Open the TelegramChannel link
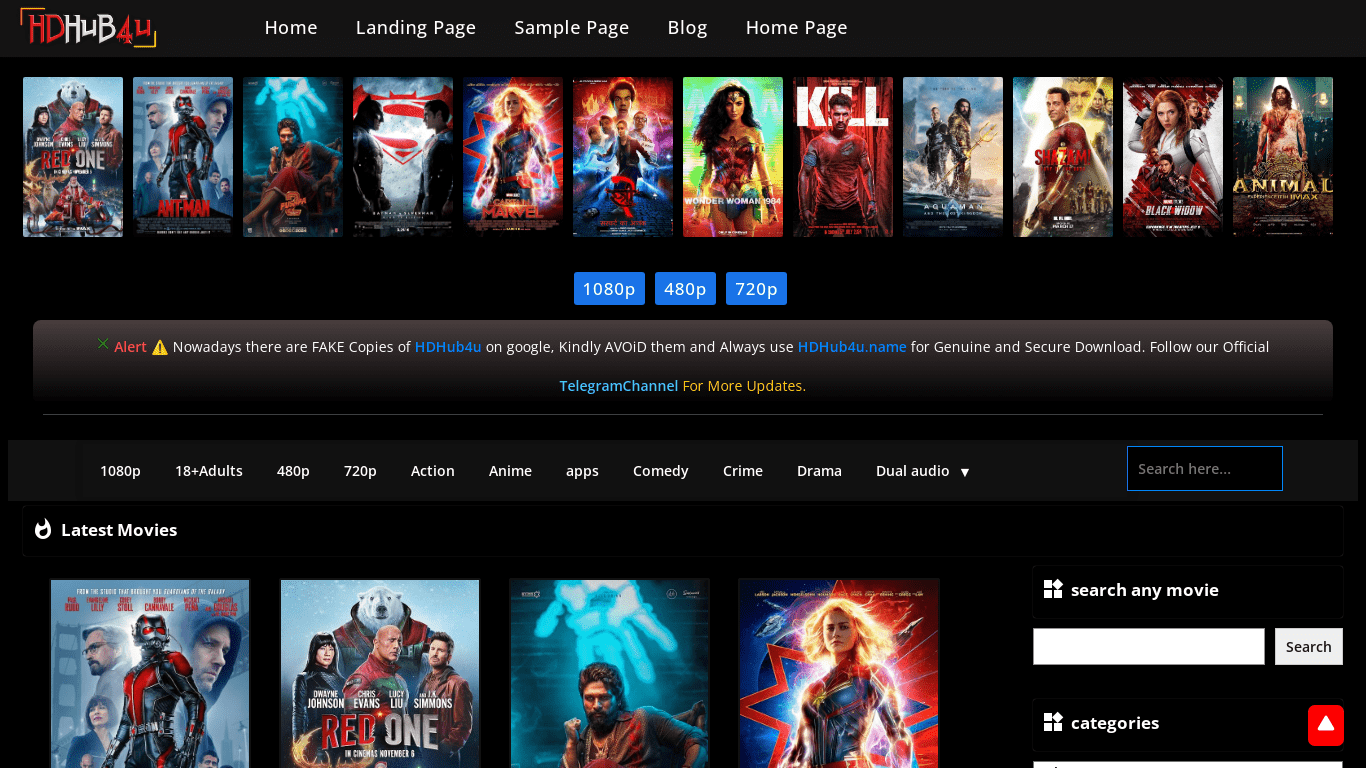1366x768 pixels. (x=618, y=386)
